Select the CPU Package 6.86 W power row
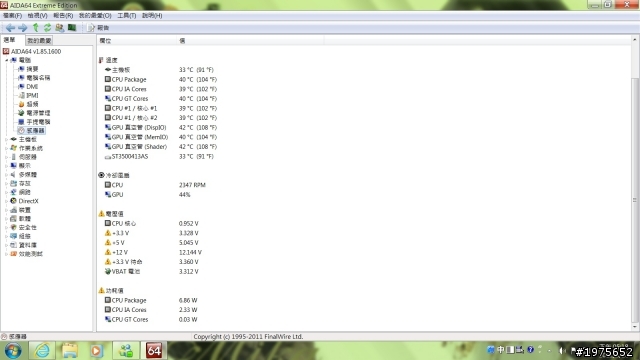 (x=151, y=300)
